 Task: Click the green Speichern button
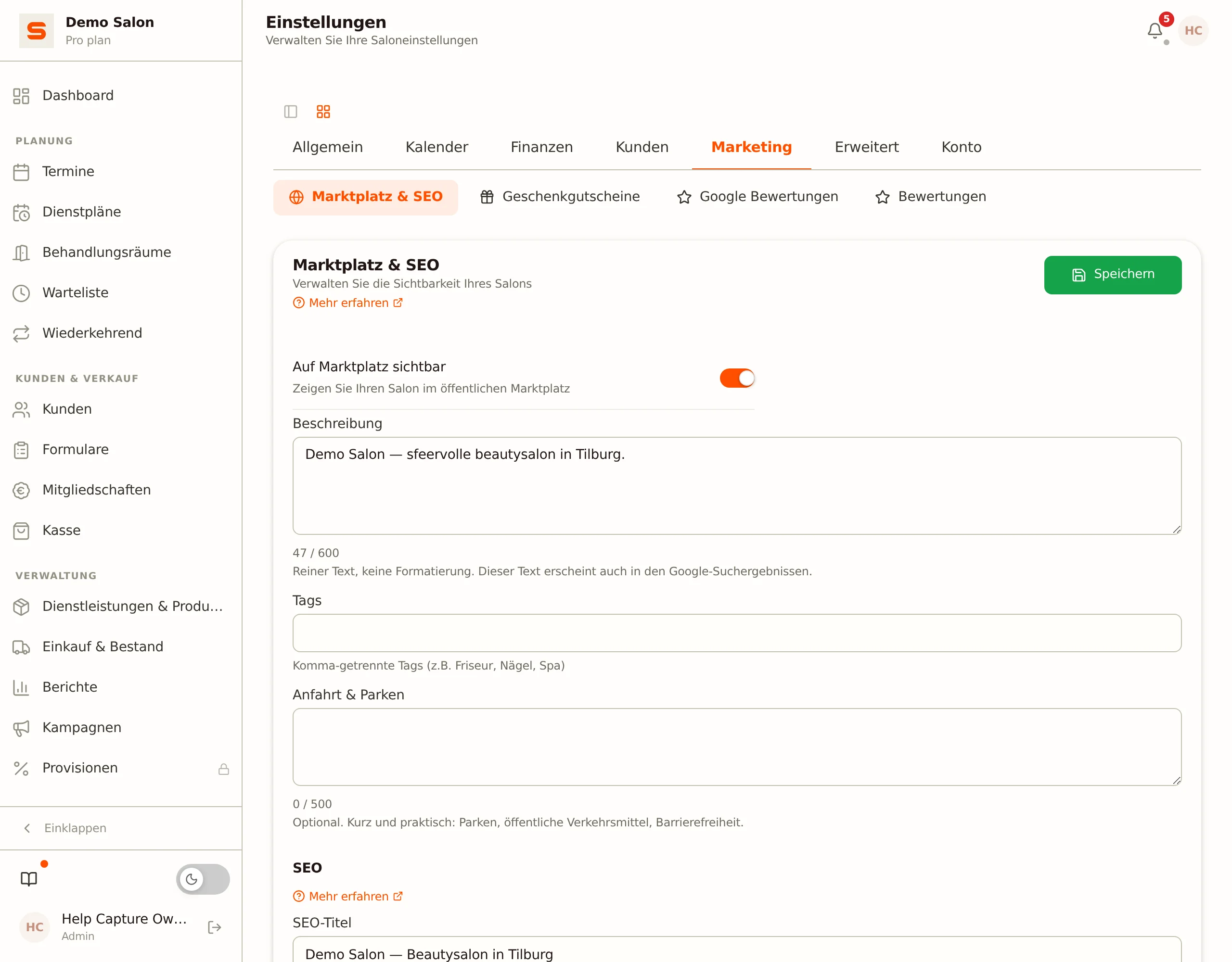click(1113, 275)
